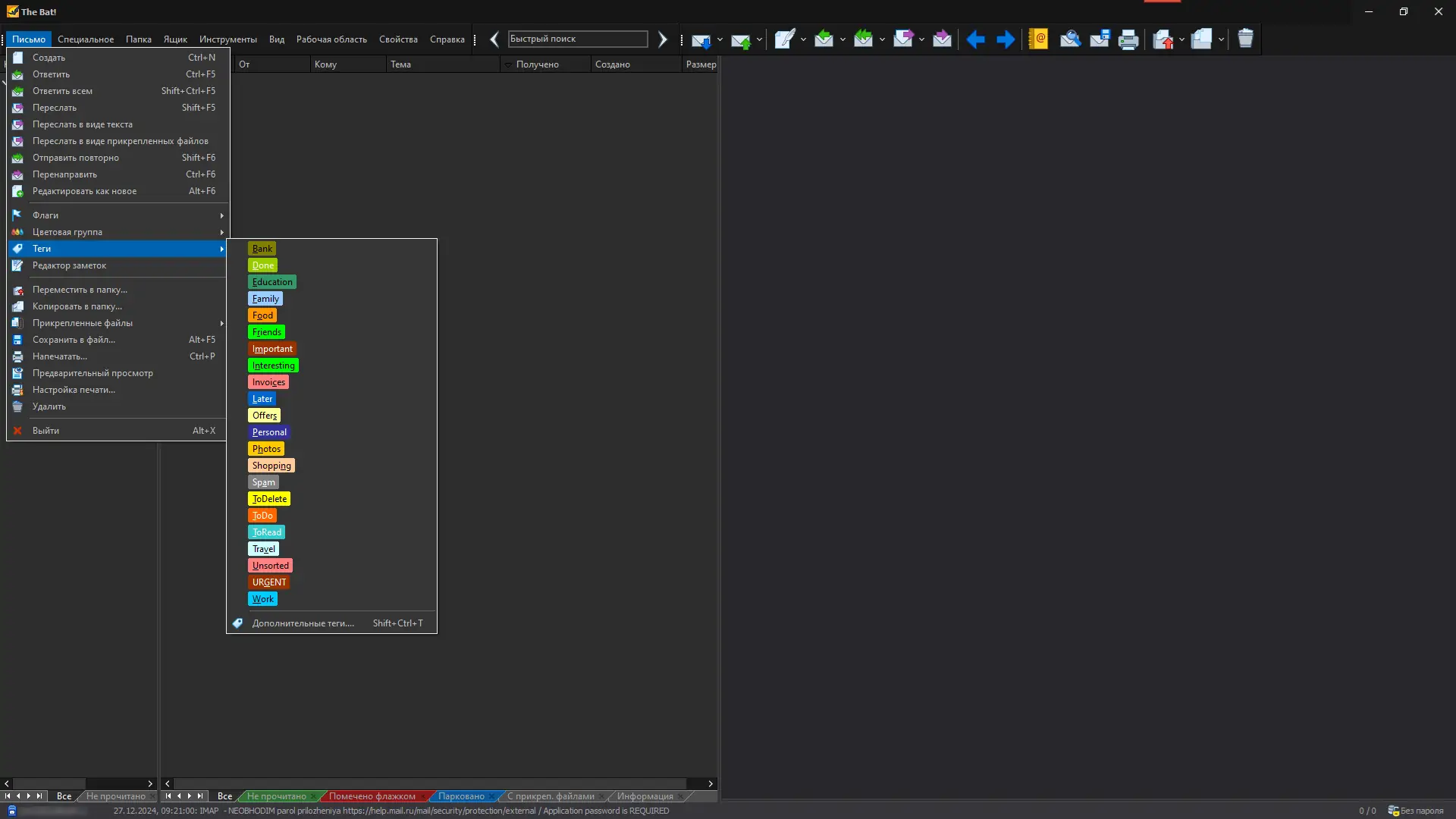The width and height of the screenshot is (1456, 819).
Task: Click the save message floppy icon
Action: [x=1099, y=39]
